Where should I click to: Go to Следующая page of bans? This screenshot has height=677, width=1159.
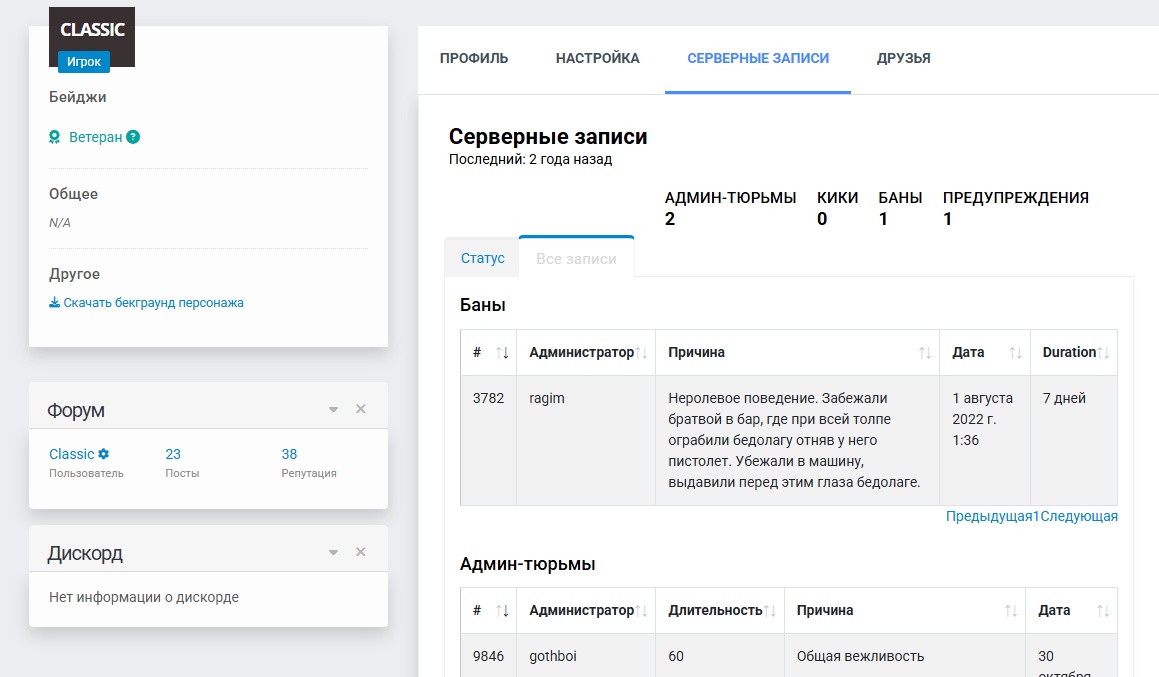1079,516
